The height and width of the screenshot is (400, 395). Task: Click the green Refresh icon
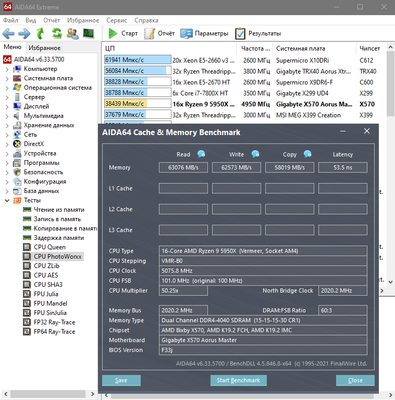(57, 33)
